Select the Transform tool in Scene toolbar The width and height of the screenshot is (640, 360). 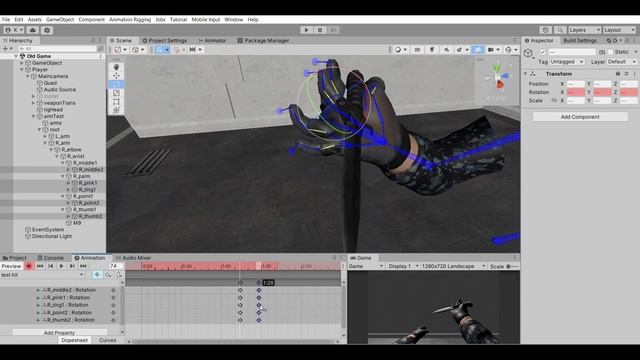pos(116,110)
